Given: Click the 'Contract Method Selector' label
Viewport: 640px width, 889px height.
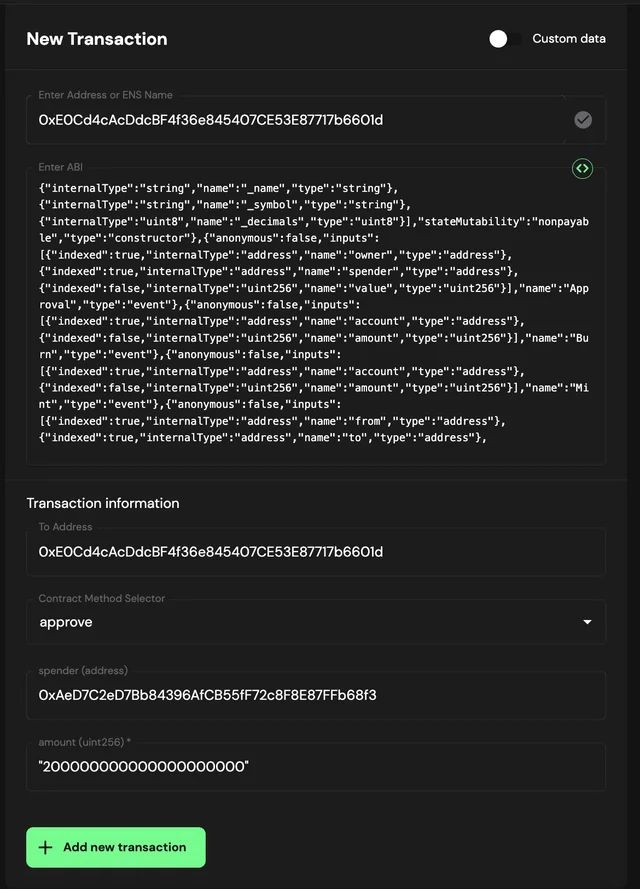Looking at the screenshot, I should (x=102, y=598).
